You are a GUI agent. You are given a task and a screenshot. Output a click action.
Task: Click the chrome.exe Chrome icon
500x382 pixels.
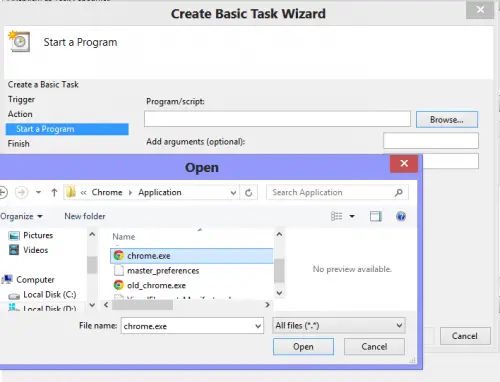point(118,256)
